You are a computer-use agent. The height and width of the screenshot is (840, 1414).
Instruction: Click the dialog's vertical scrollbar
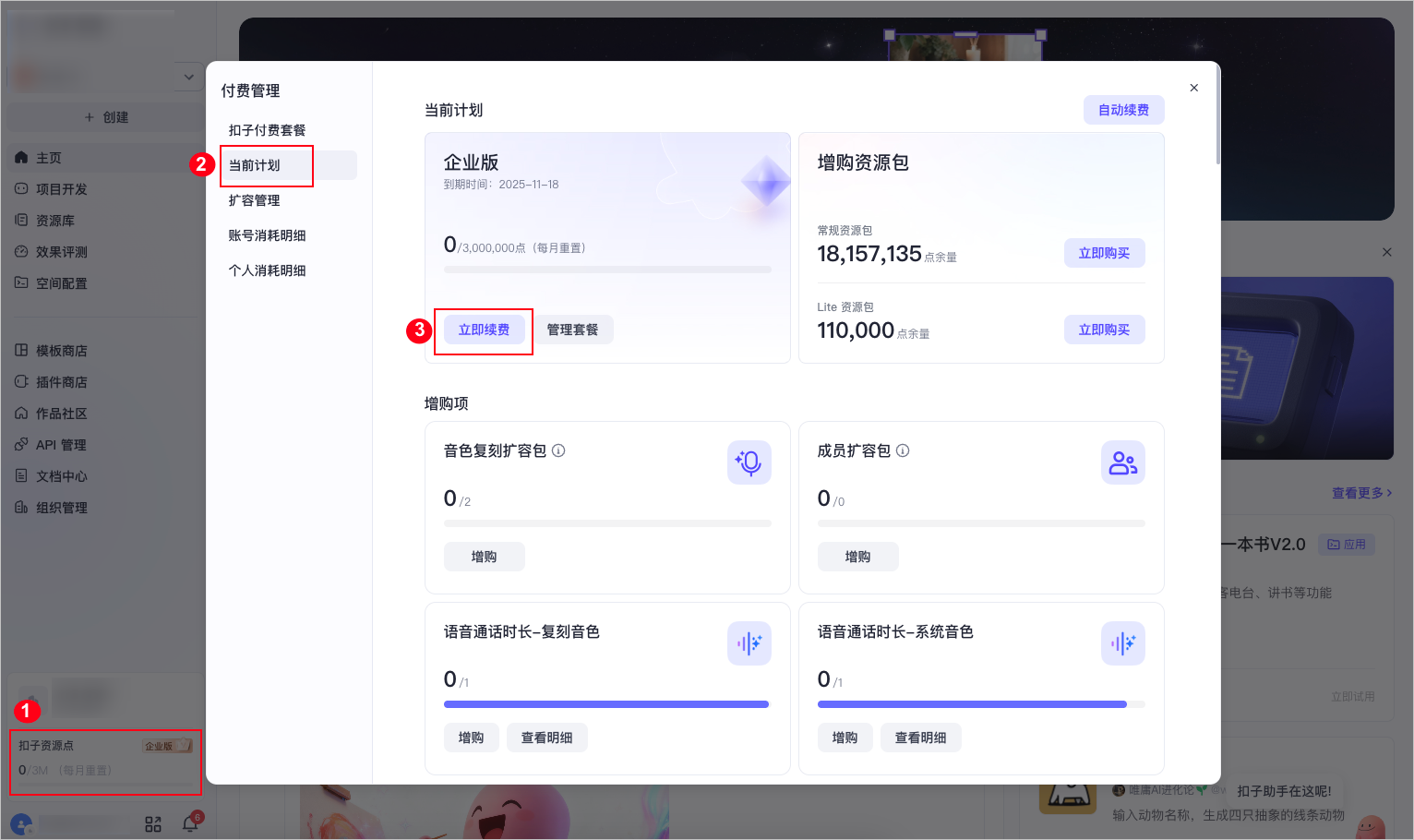[1218, 115]
